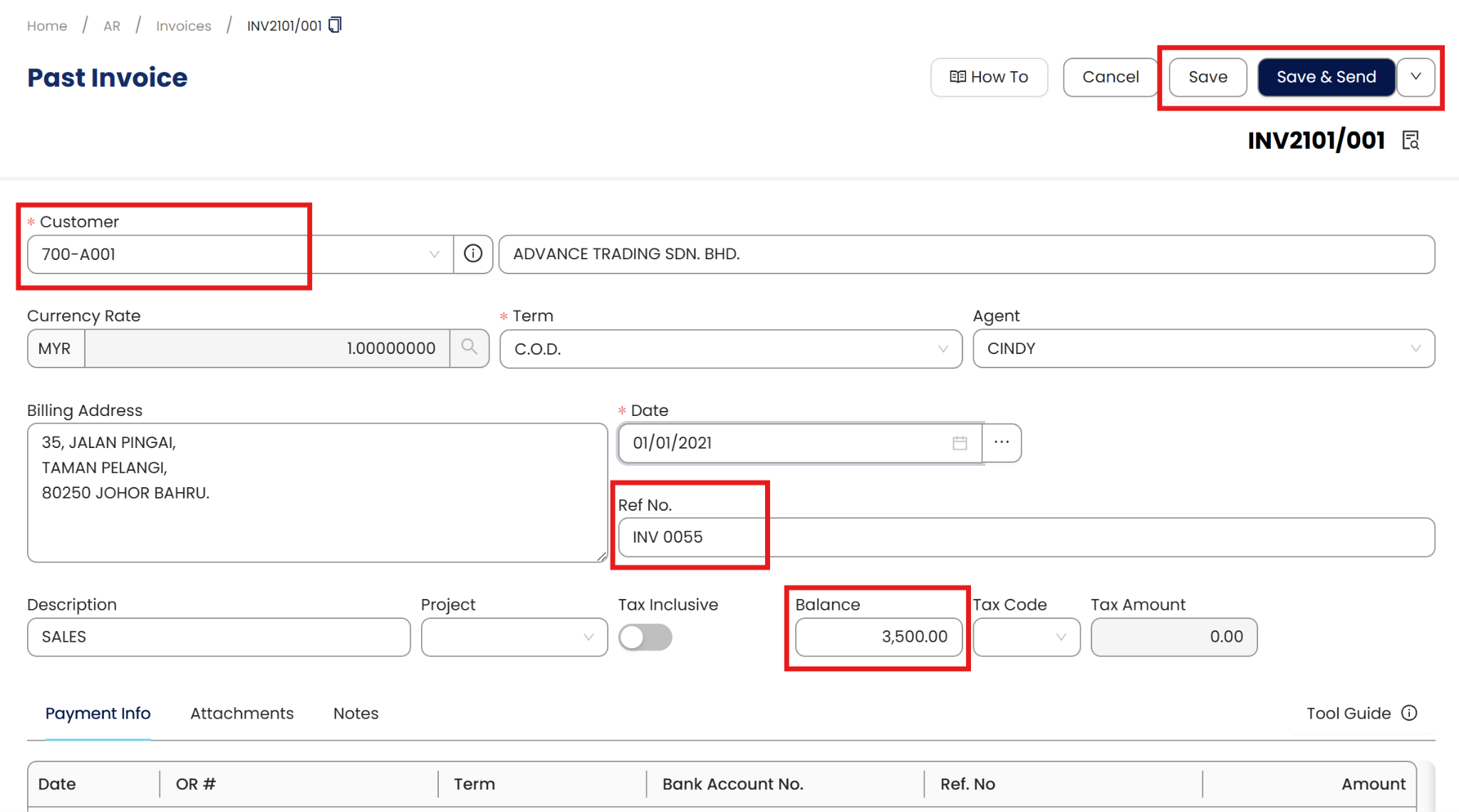Expand the Tax Code dropdown
Screen dimensions: 1459x812
tap(1061, 637)
